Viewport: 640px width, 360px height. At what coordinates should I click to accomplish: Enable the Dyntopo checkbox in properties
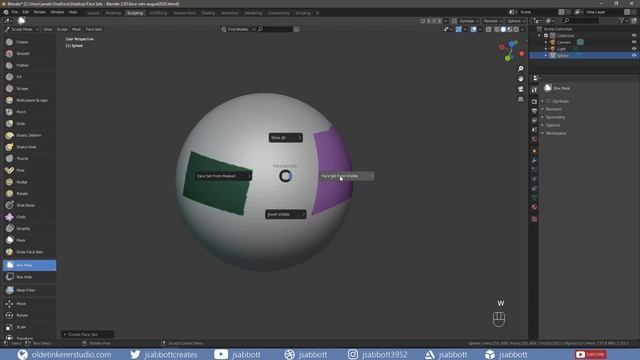point(549,101)
